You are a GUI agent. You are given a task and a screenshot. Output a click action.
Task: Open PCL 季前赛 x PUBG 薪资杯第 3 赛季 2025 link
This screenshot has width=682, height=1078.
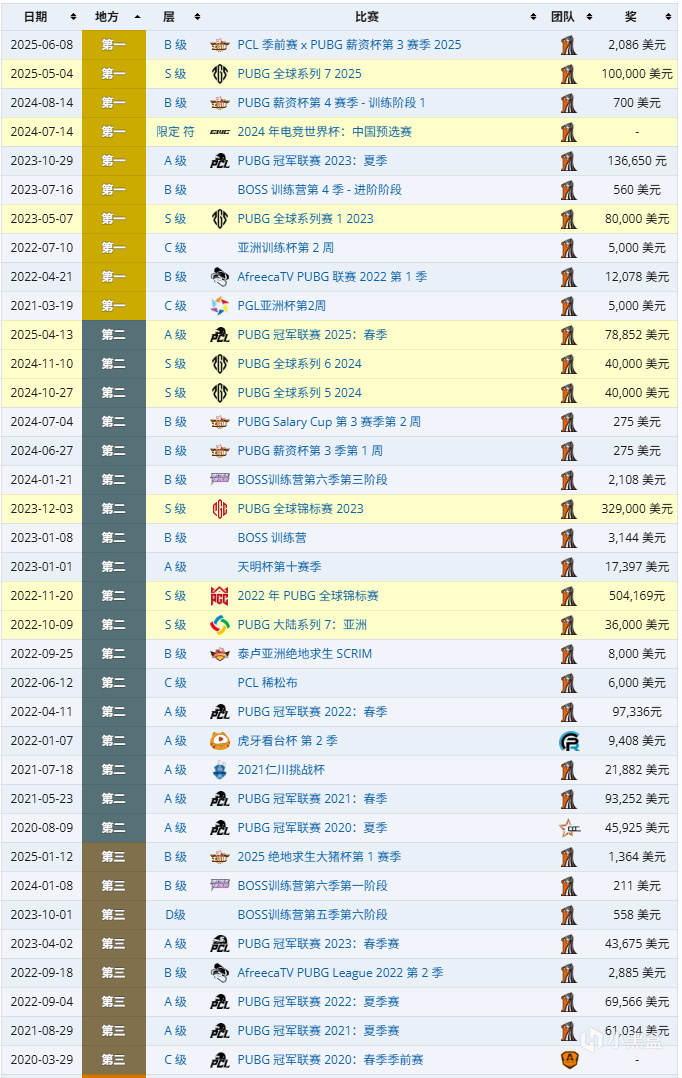pyautogui.click(x=349, y=45)
